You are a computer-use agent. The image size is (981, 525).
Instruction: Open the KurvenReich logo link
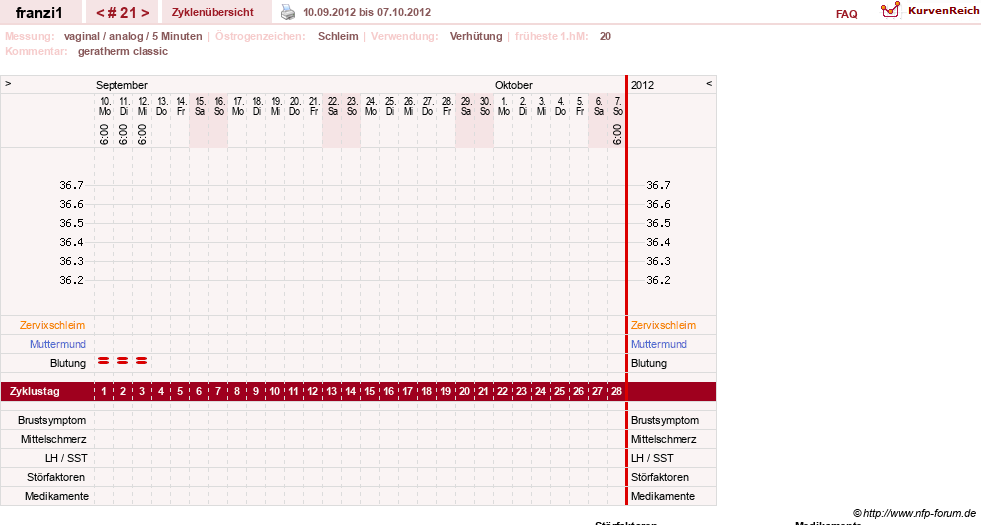pos(929,11)
